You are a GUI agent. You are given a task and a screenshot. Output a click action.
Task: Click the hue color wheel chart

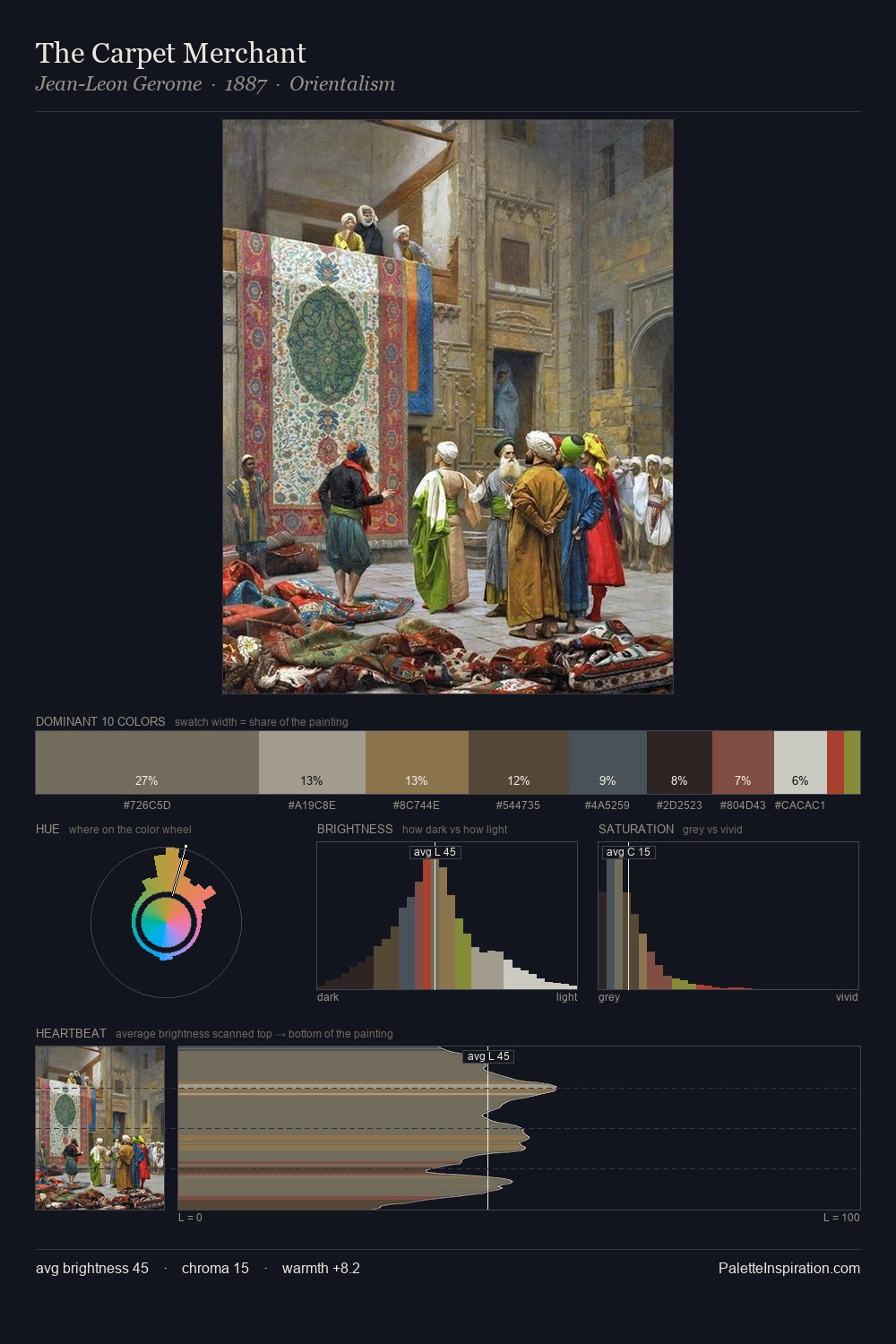(x=166, y=921)
